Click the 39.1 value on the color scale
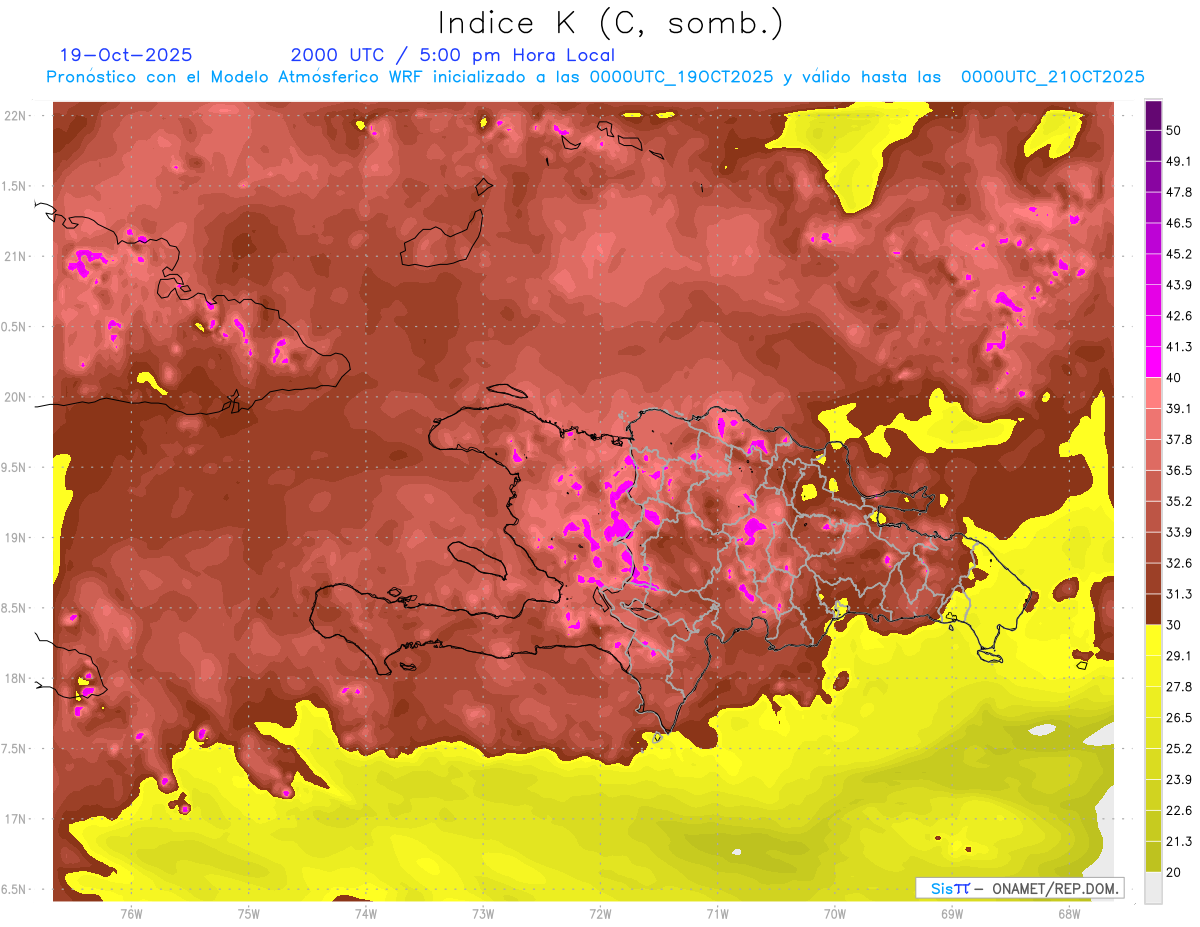Viewport: 1200px width, 927px height. pos(1178,408)
